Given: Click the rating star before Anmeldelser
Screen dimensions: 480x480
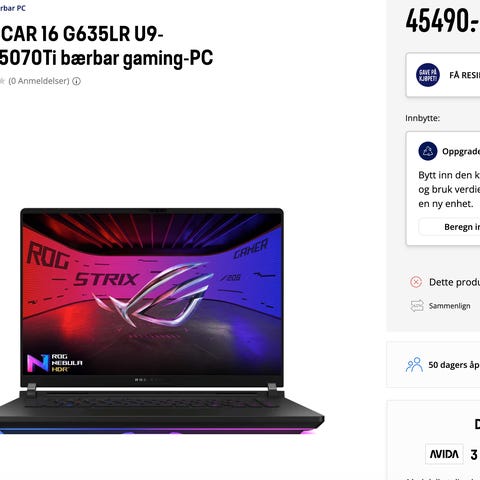Looking at the screenshot, I should click(x=2, y=81).
